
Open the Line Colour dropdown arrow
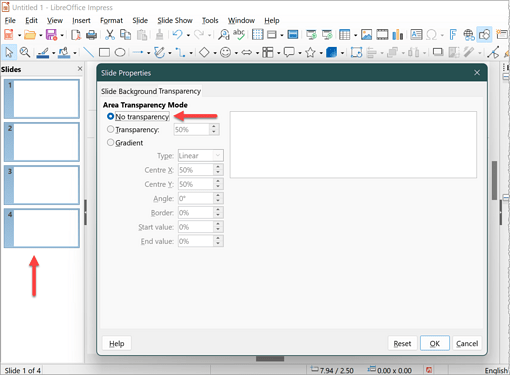tap(53, 53)
